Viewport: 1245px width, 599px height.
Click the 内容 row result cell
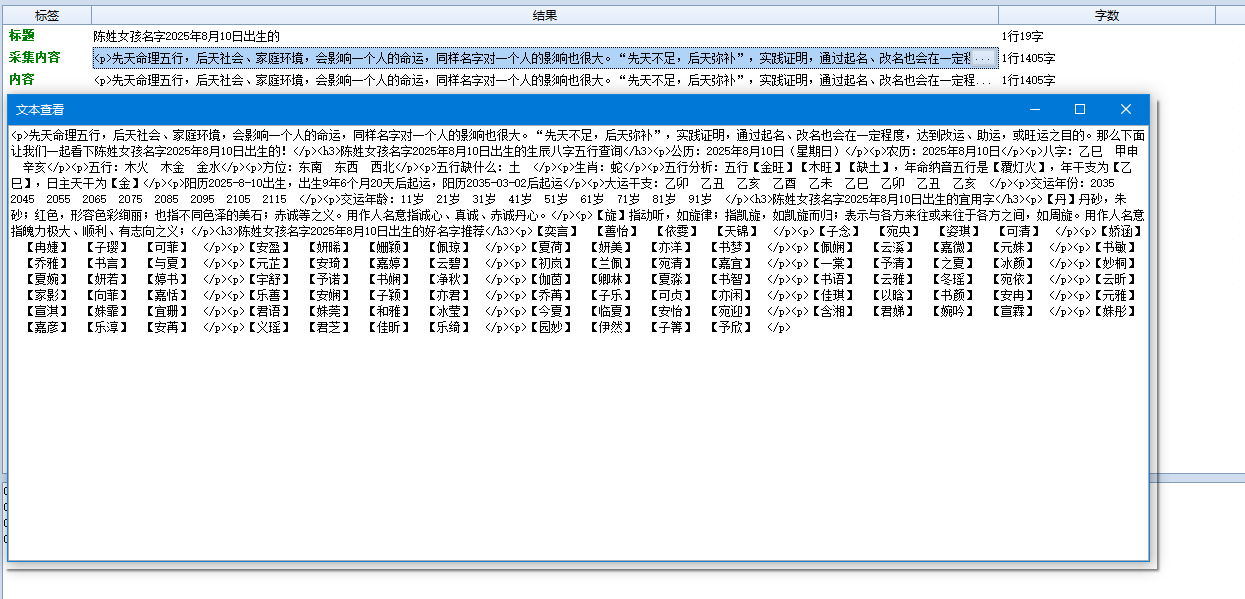[x=540, y=80]
